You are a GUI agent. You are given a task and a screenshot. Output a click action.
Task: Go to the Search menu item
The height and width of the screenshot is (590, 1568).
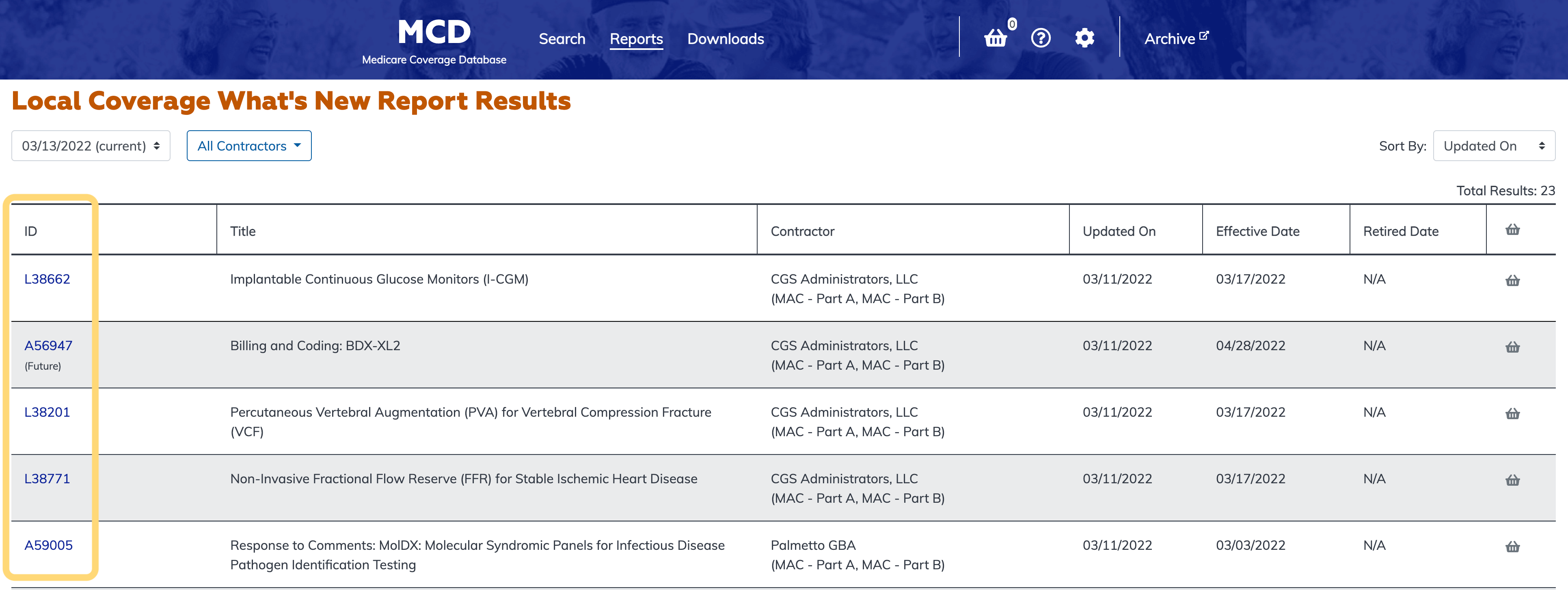pyautogui.click(x=561, y=39)
